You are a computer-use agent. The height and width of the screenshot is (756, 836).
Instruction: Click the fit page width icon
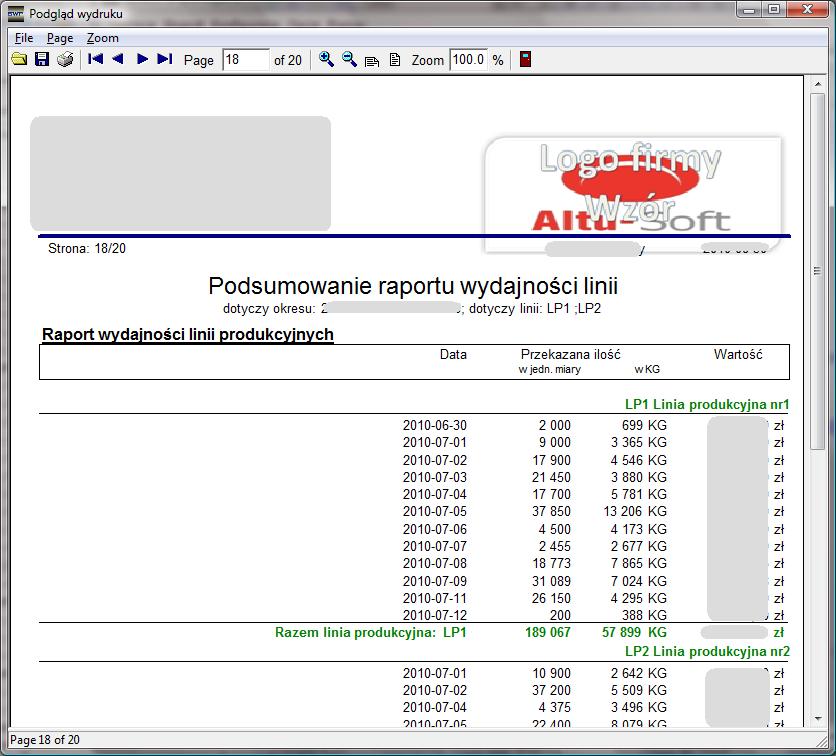click(372, 61)
